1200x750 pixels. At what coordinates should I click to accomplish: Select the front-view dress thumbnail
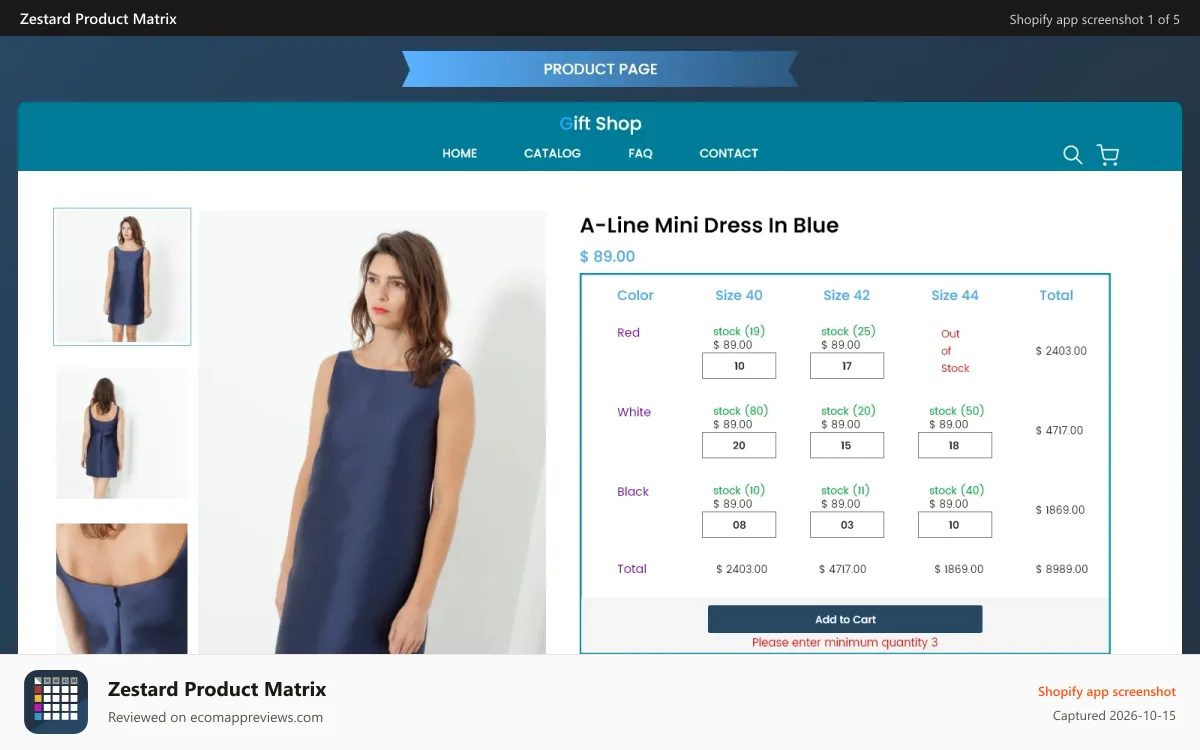click(122, 277)
